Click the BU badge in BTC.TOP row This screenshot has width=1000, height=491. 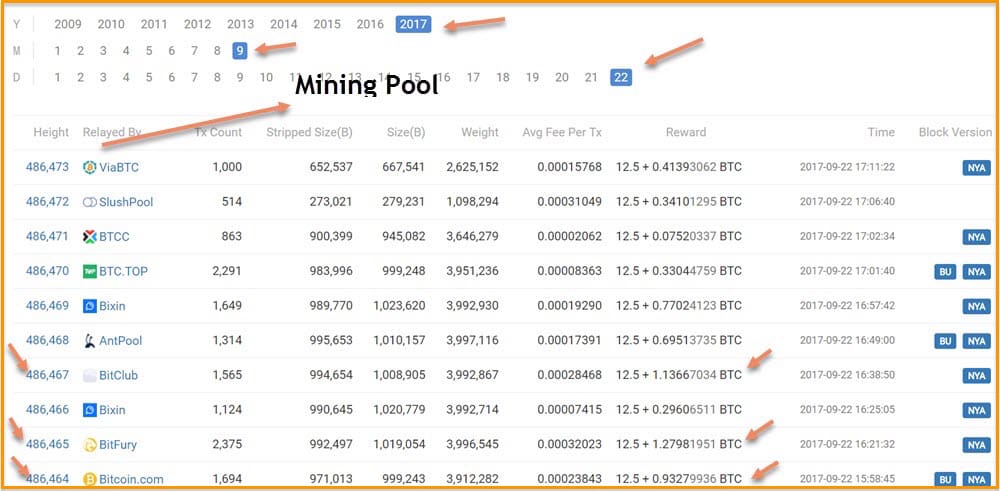click(945, 272)
